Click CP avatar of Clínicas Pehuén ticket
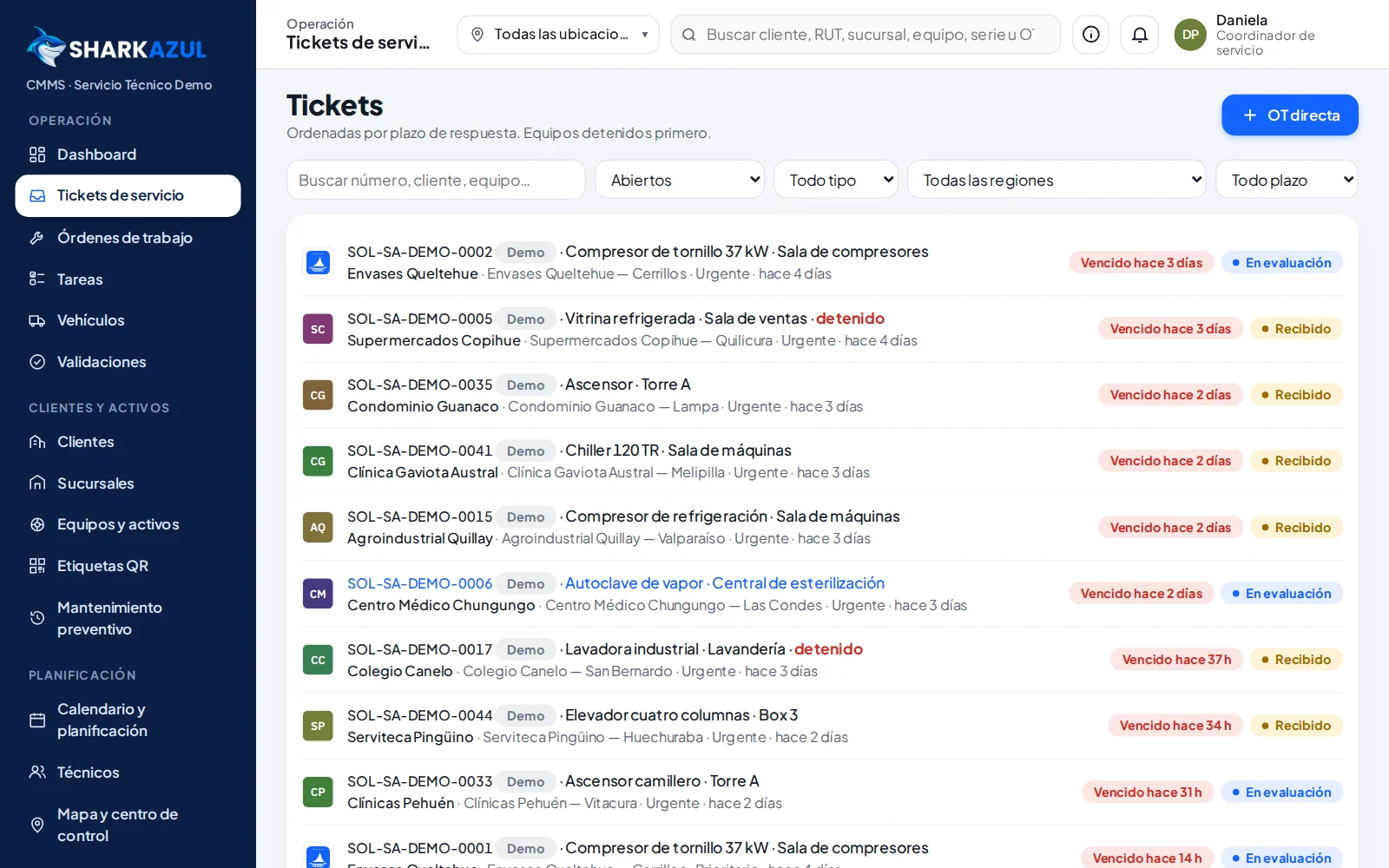The height and width of the screenshot is (868, 1389). [x=318, y=792]
